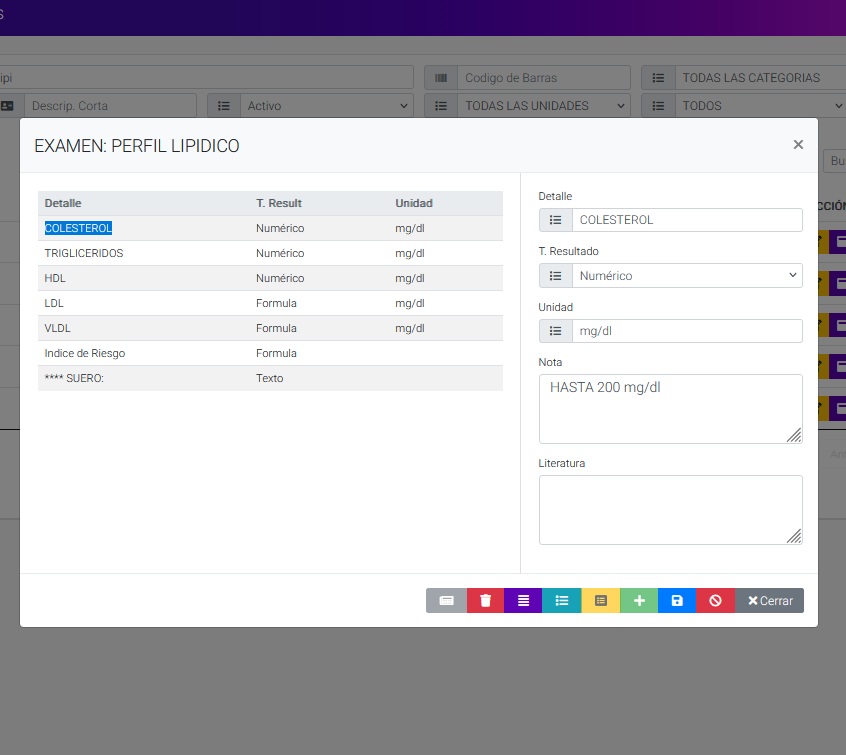Viewport: 846px width, 755px height.
Task: Click the teal bulleted list icon button
Action: (x=562, y=601)
